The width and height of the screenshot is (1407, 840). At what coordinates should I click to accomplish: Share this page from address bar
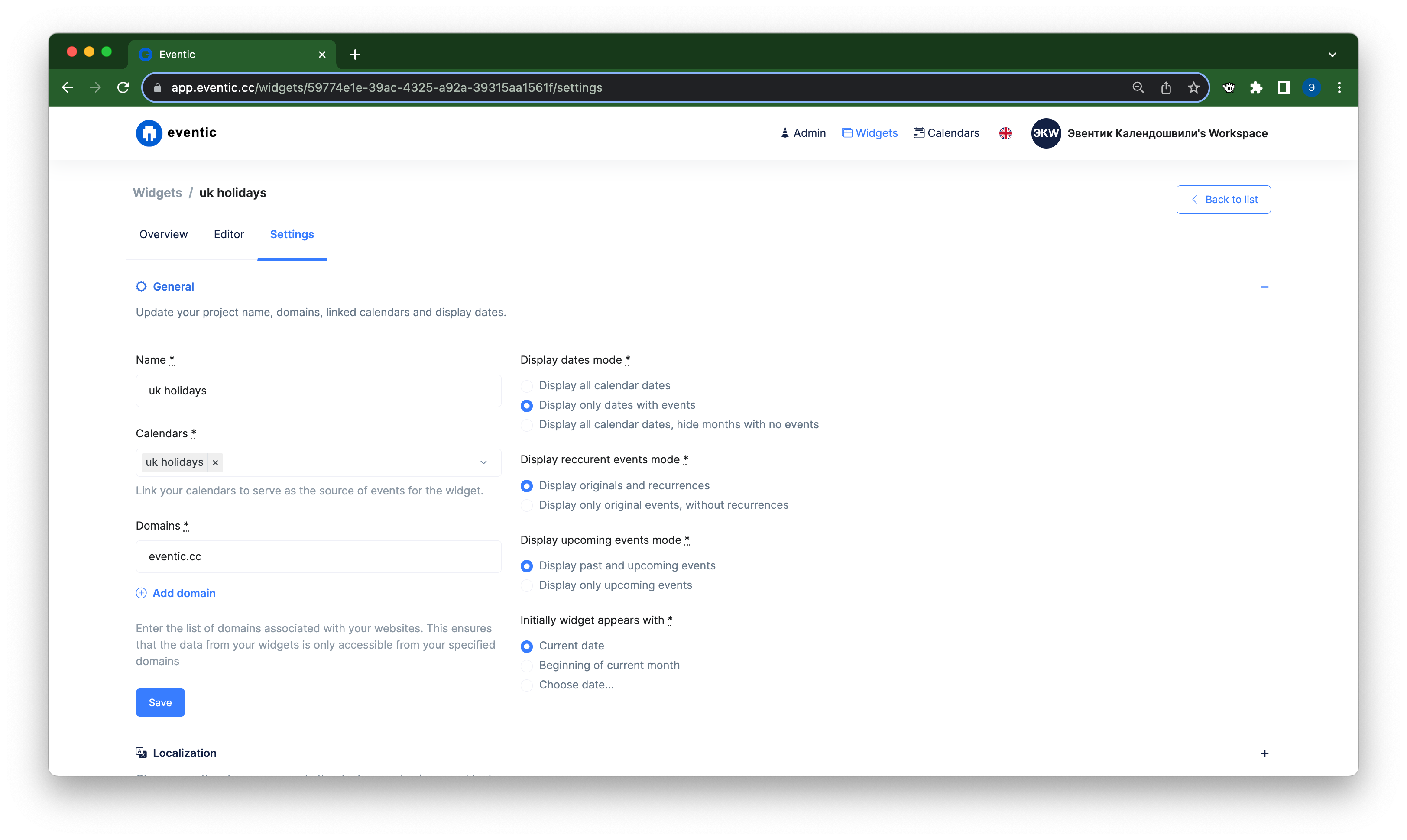coord(1166,88)
